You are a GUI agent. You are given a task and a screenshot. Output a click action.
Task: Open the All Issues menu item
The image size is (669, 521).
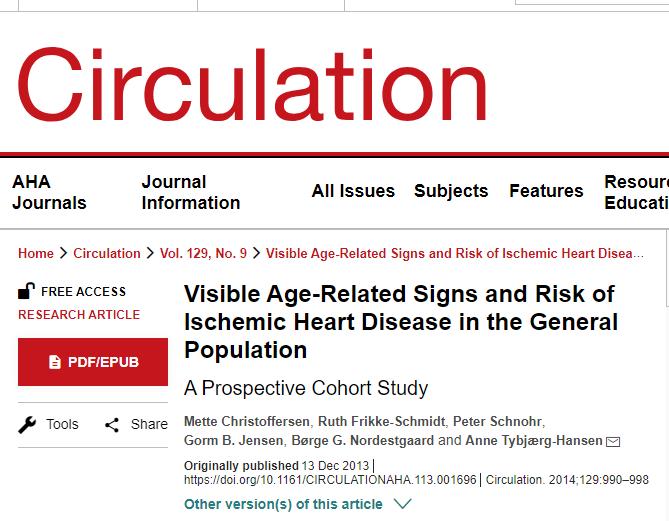[x=353, y=191]
